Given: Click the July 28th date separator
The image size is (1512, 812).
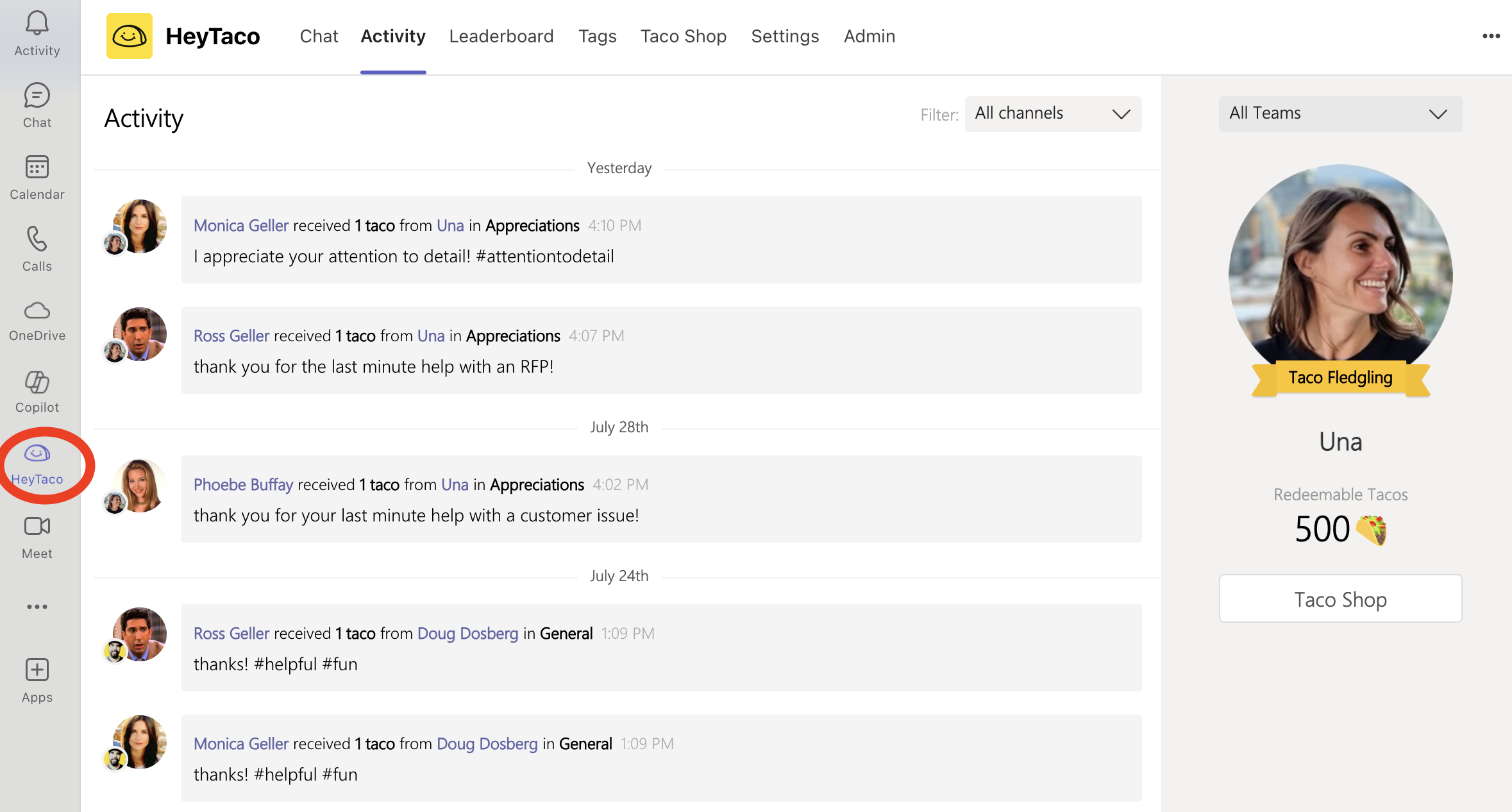Looking at the screenshot, I should click(x=619, y=427).
